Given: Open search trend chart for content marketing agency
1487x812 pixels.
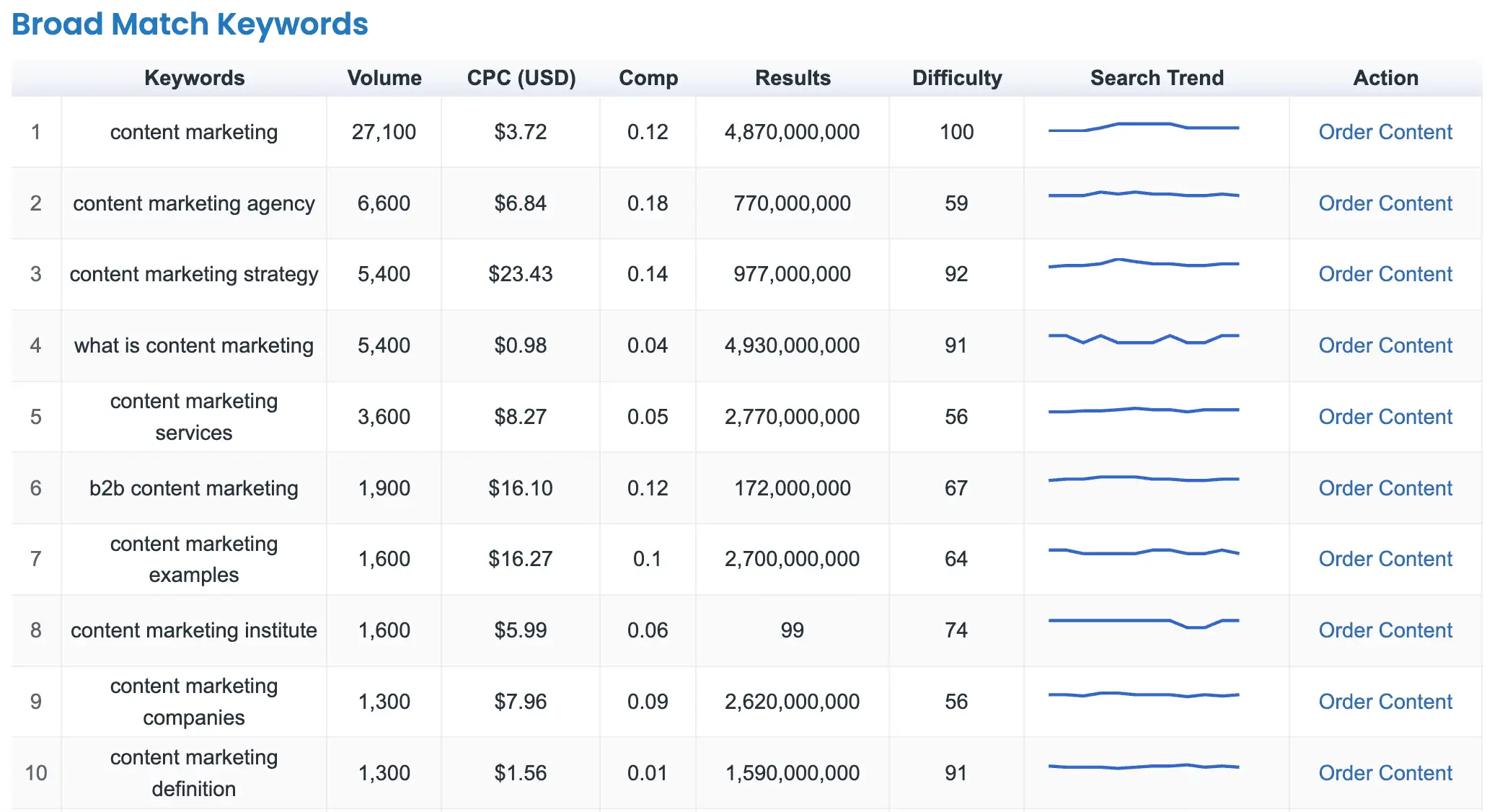Looking at the screenshot, I should coord(1144,194).
